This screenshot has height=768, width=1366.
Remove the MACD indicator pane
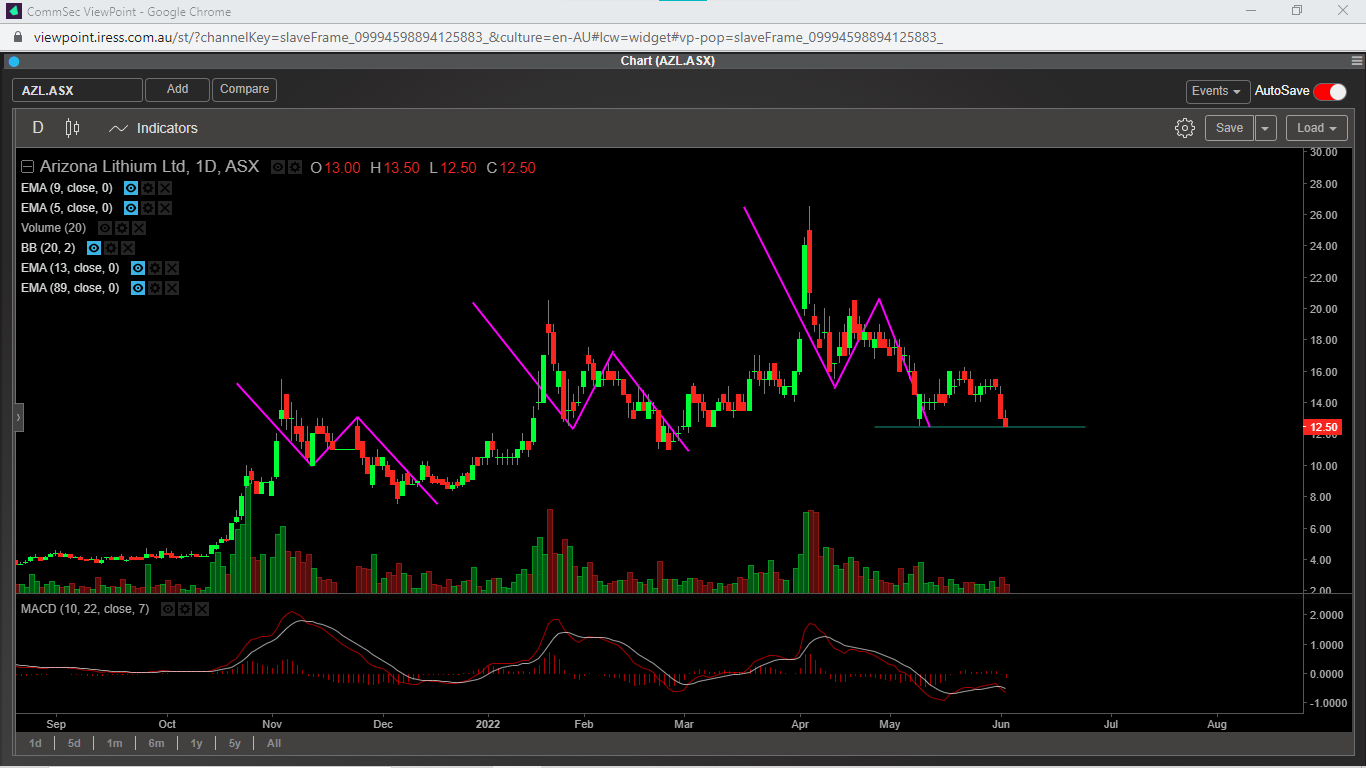click(202, 609)
